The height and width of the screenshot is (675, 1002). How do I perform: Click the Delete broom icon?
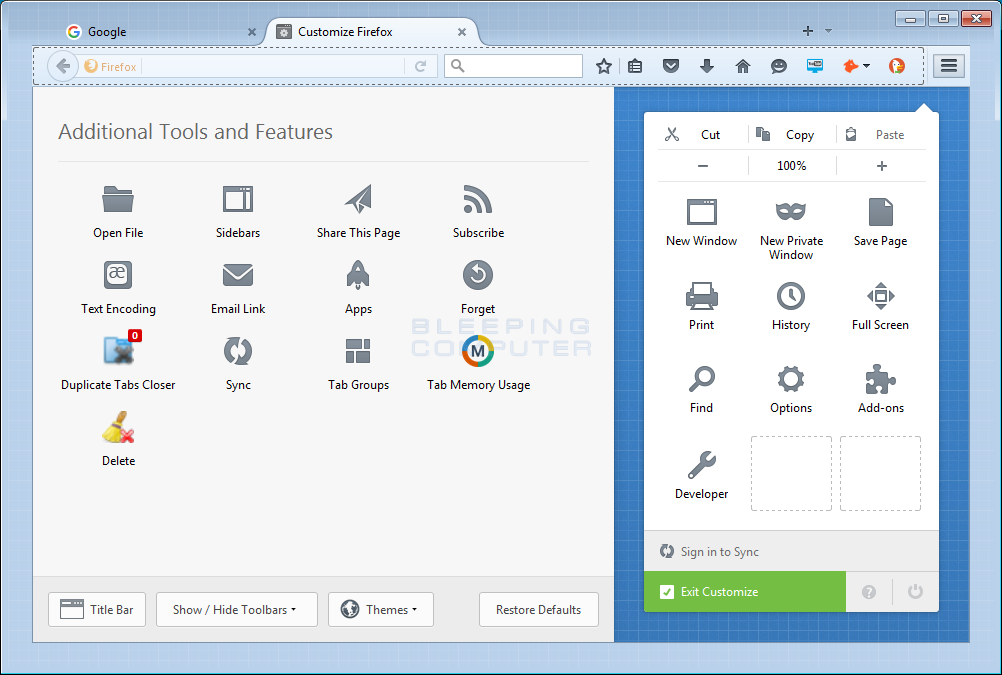pos(118,427)
